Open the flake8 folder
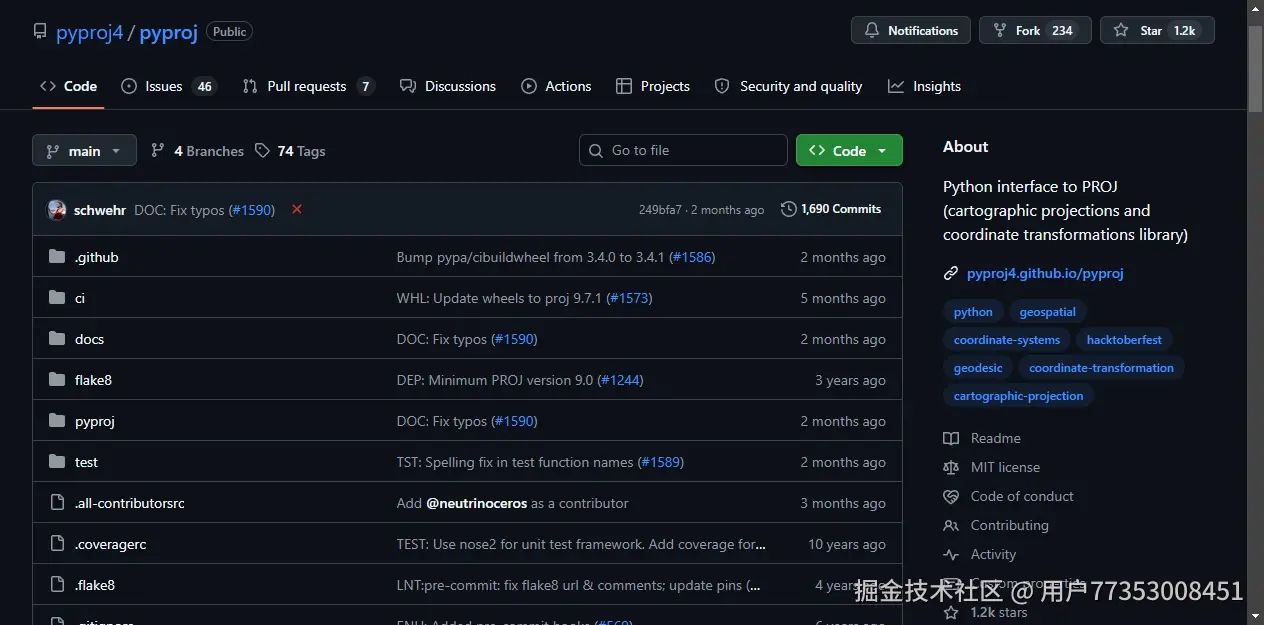This screenshot has height=625, width=1264. point(93,380)
